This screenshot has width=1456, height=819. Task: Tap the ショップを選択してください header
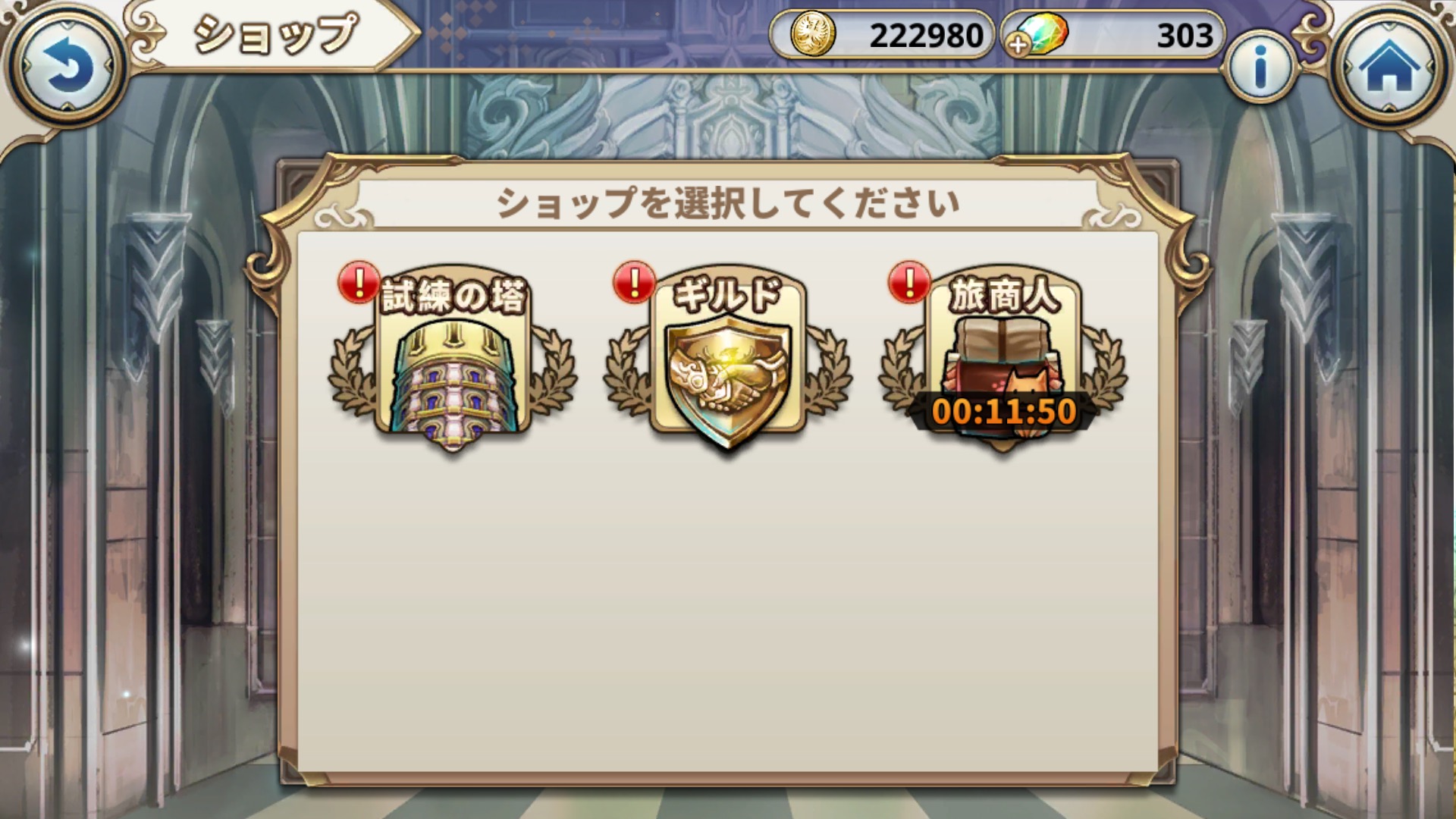coord(728,203)
